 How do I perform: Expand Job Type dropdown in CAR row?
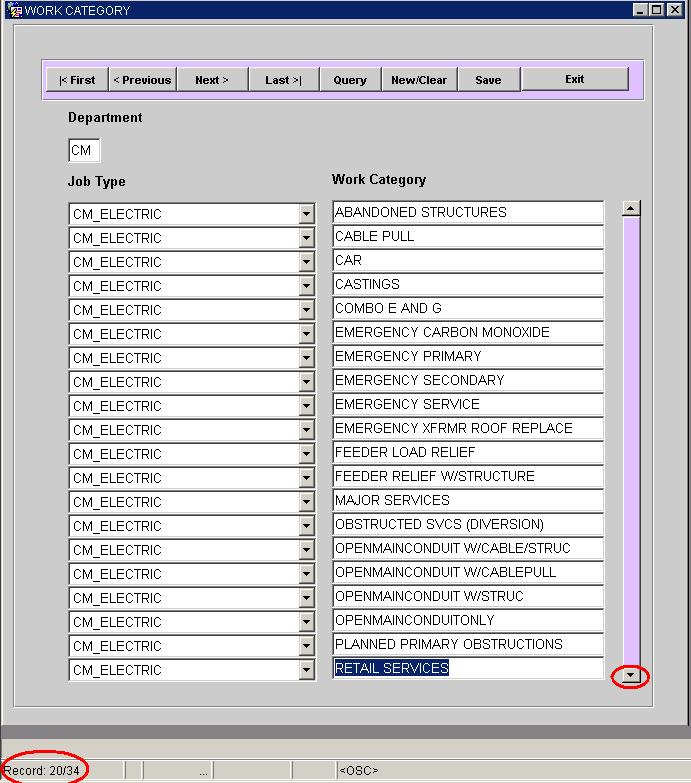(x=307, y=262)
